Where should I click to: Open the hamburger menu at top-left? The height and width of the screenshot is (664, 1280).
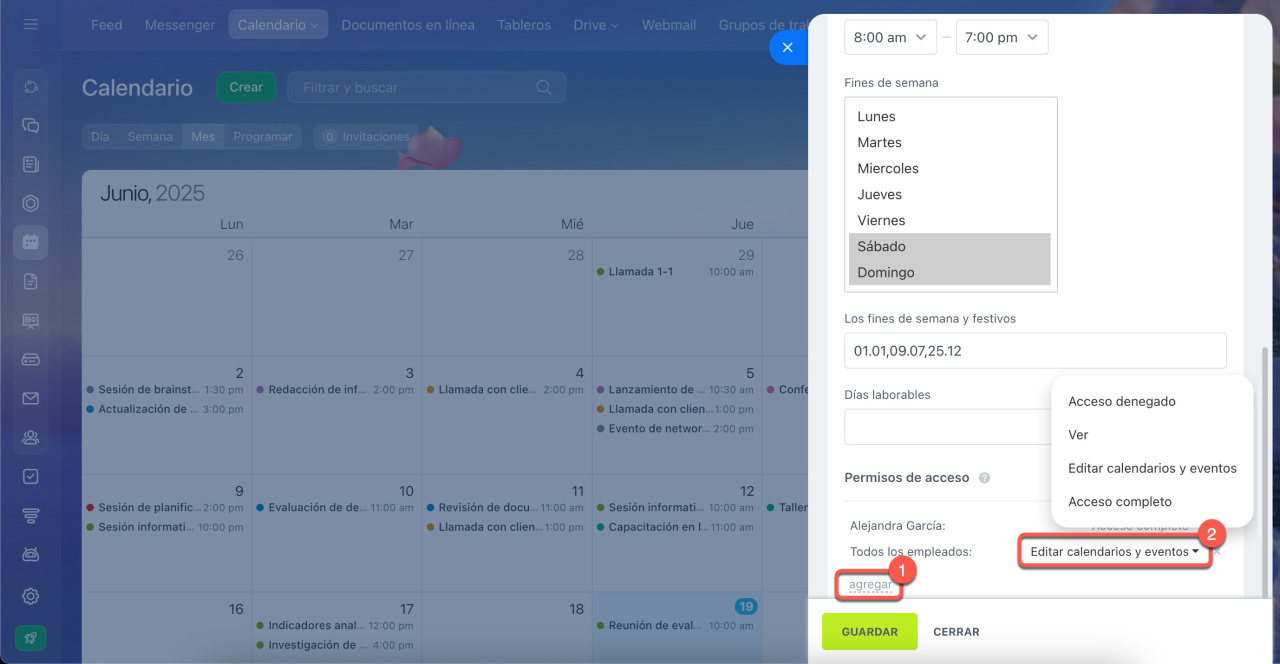(x=31, y=24)
